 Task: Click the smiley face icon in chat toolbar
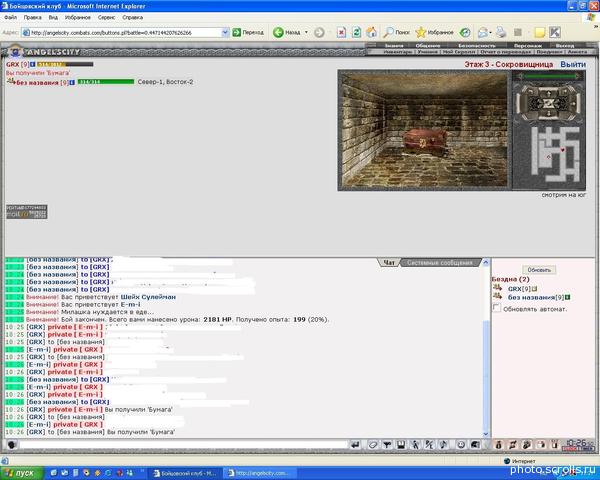coord(461,445)
